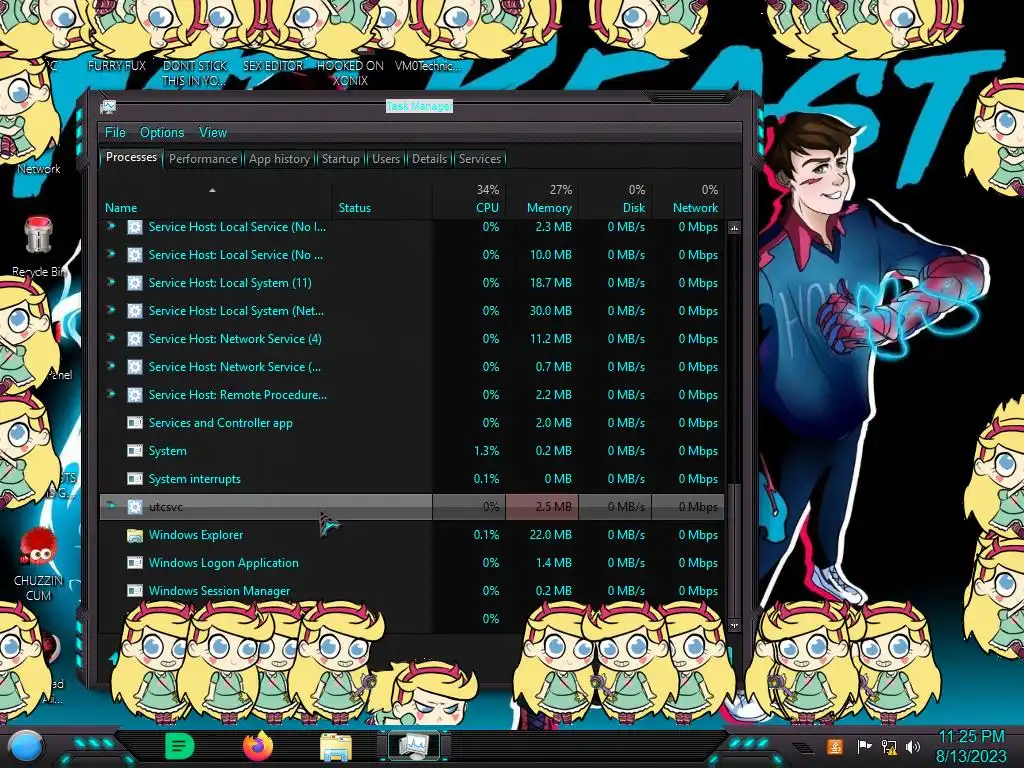
Task: Switch to the Users tab
Action: tap(386, 159)
